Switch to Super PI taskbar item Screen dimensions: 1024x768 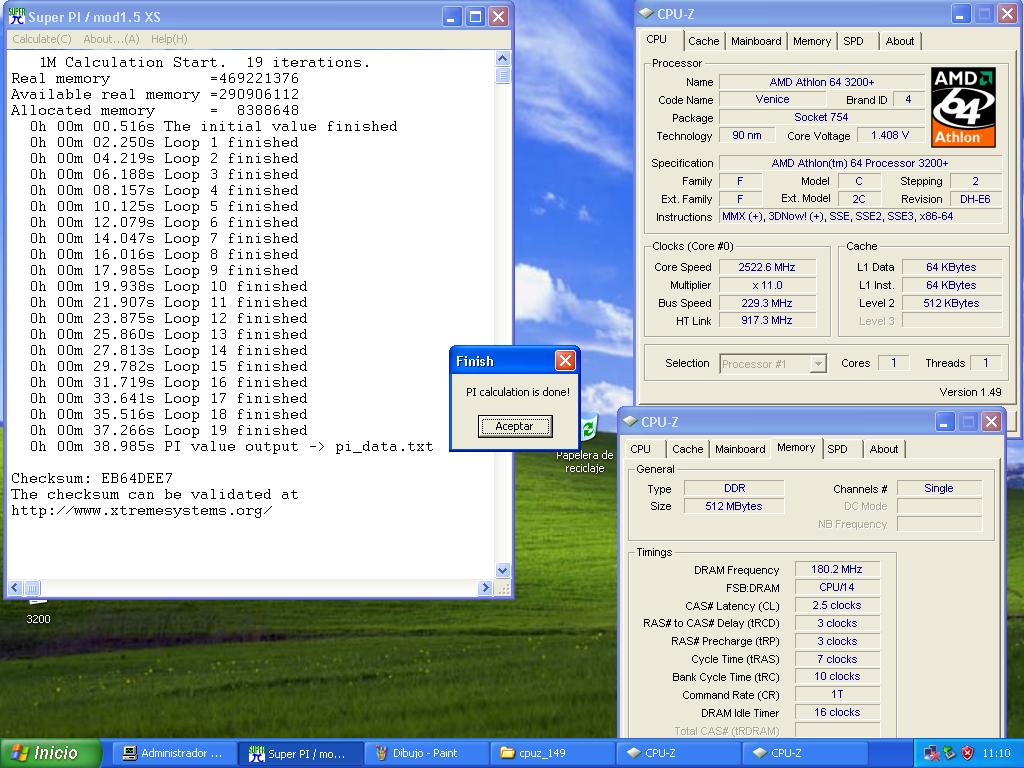click(298, 754)
